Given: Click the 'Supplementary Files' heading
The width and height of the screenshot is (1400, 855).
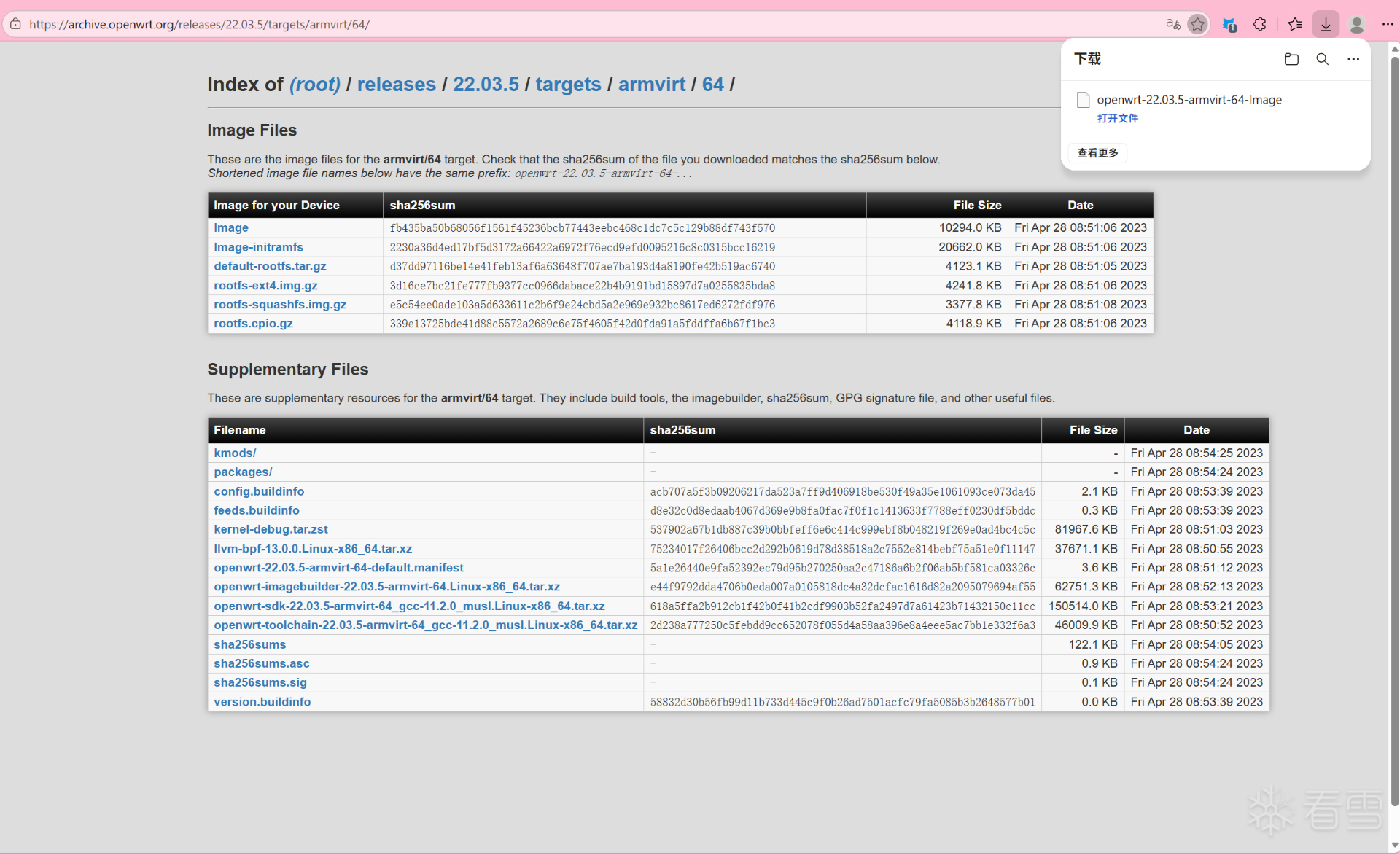Looking at the screenshot, I should coord(288,370).
